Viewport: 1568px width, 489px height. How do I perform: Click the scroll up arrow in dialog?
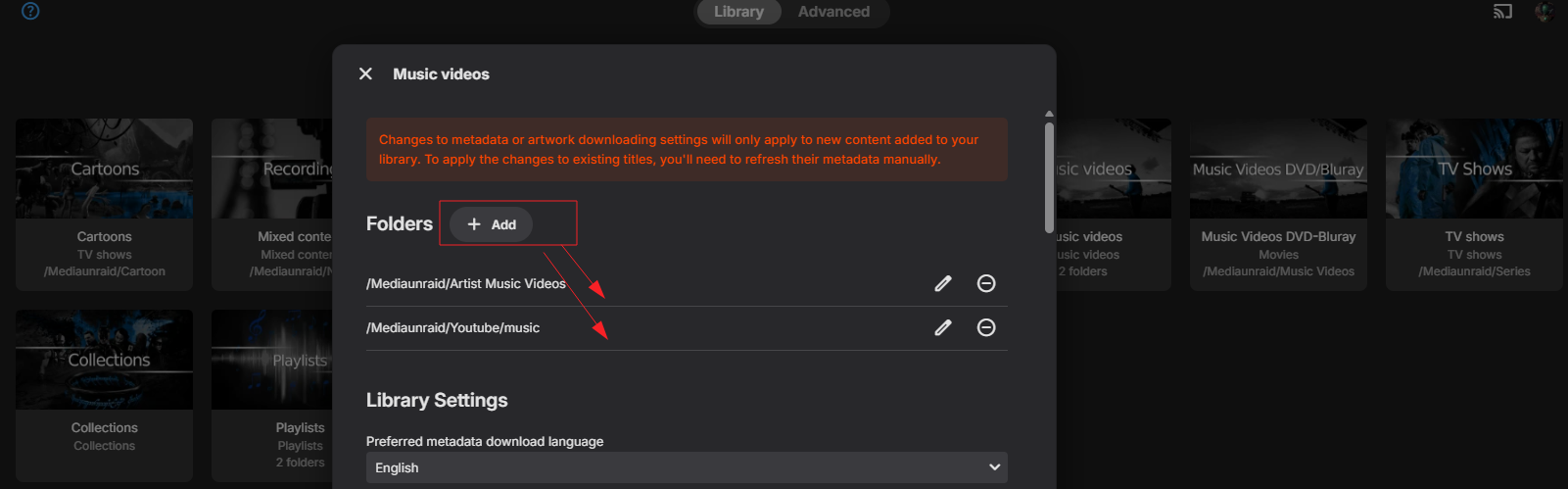tap(1049, 114)
